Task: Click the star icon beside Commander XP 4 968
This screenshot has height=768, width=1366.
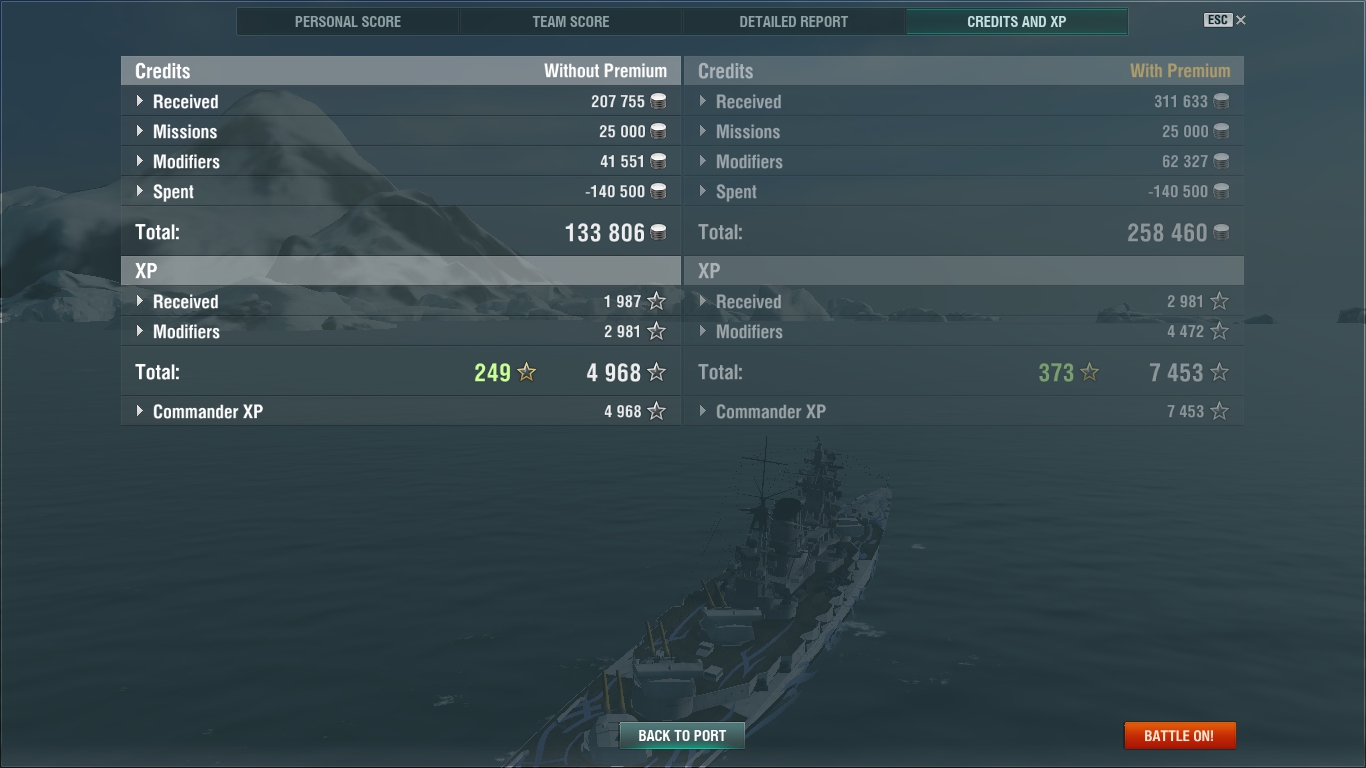Action: [x=656, y=411]
